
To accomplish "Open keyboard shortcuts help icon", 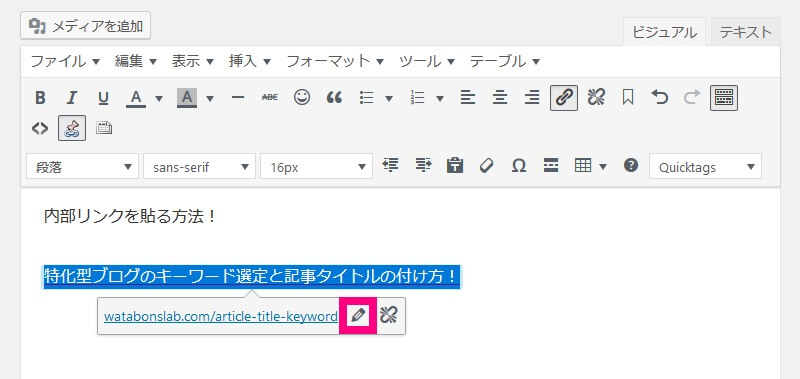I will pos(631,165).
